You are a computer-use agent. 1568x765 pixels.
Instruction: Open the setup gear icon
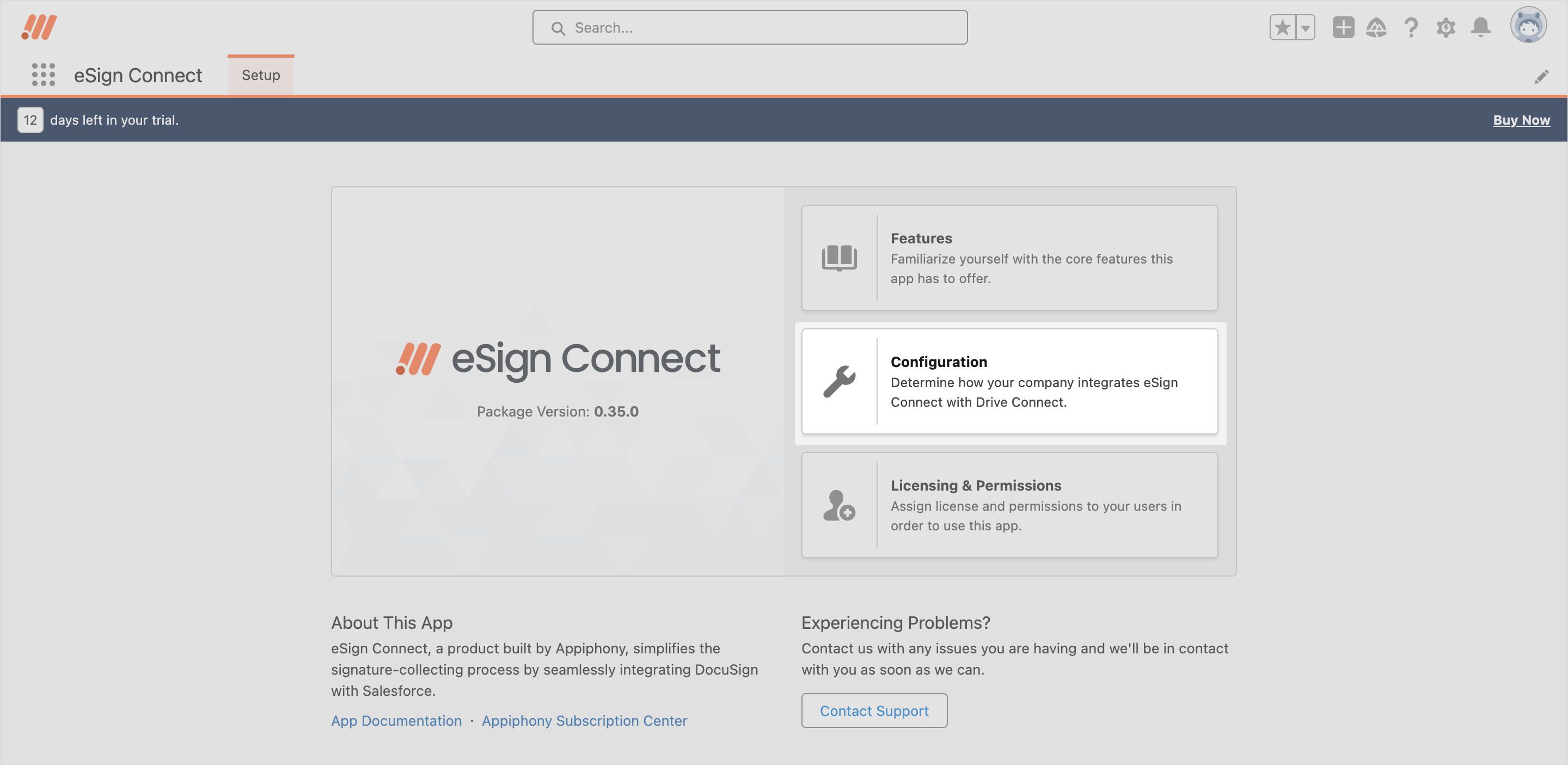(1445, 27)
